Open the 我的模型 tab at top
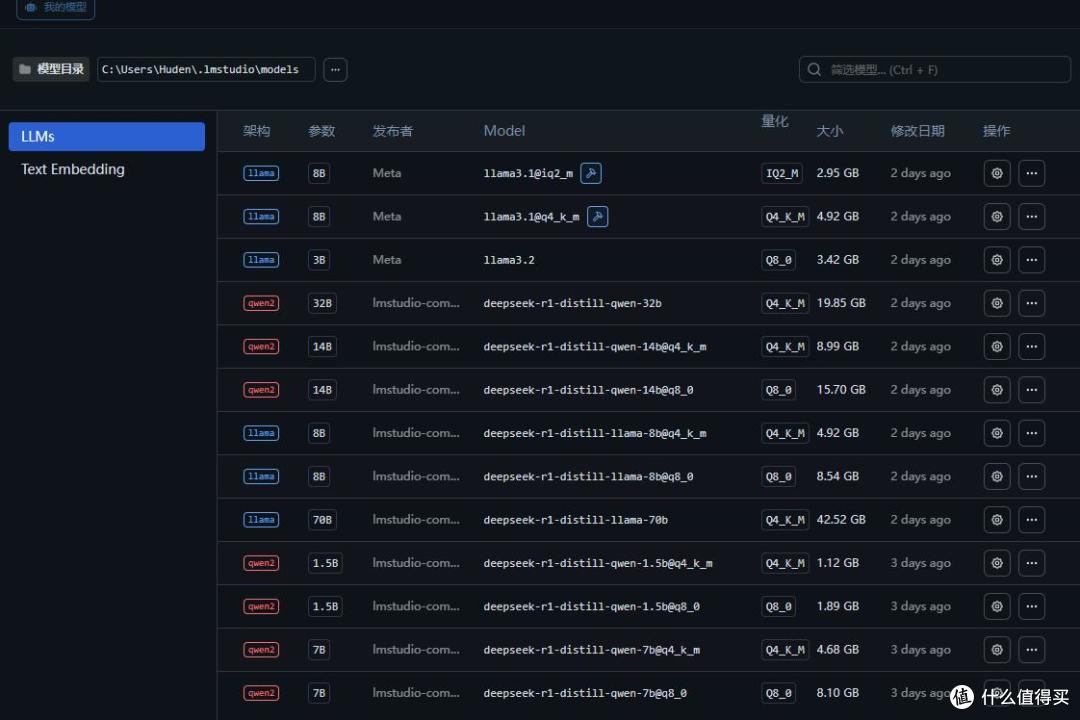This screenshot has width=1080, height=720. [56, 8]
